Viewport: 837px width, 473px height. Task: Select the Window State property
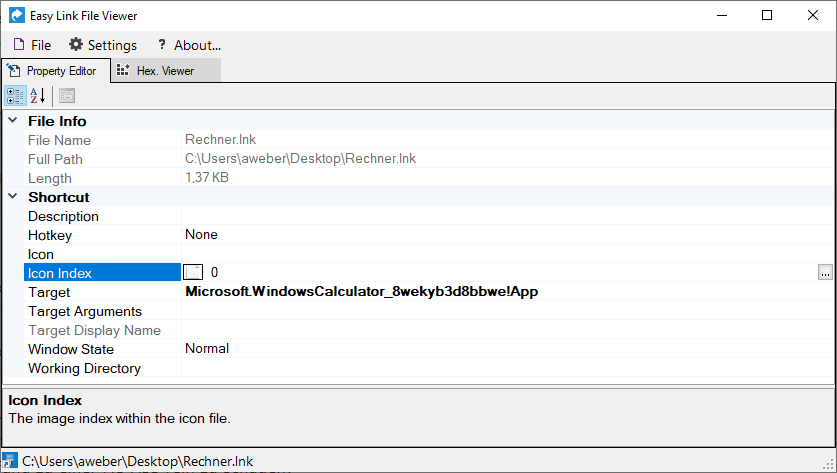click(70, 349)
